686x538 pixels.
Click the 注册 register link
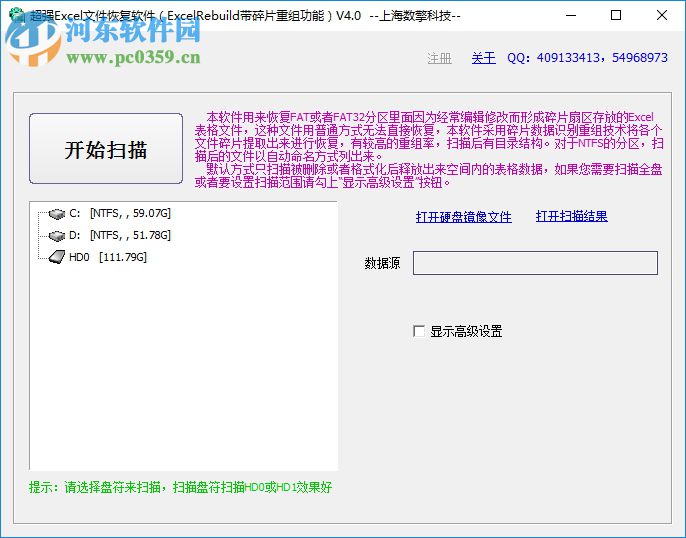pos(439,58)
